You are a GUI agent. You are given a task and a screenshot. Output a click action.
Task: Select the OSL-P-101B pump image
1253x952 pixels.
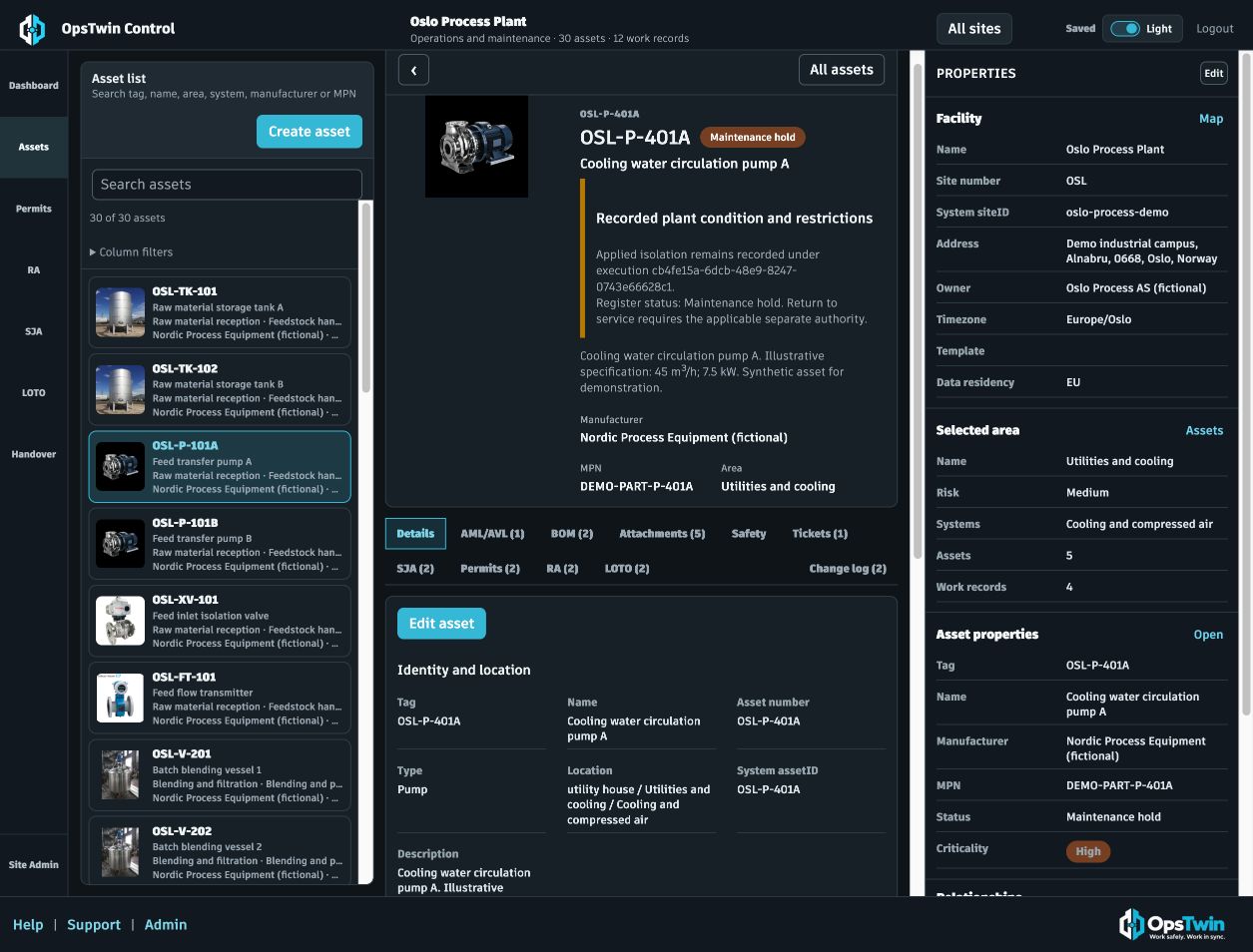[x=121, y=543]
